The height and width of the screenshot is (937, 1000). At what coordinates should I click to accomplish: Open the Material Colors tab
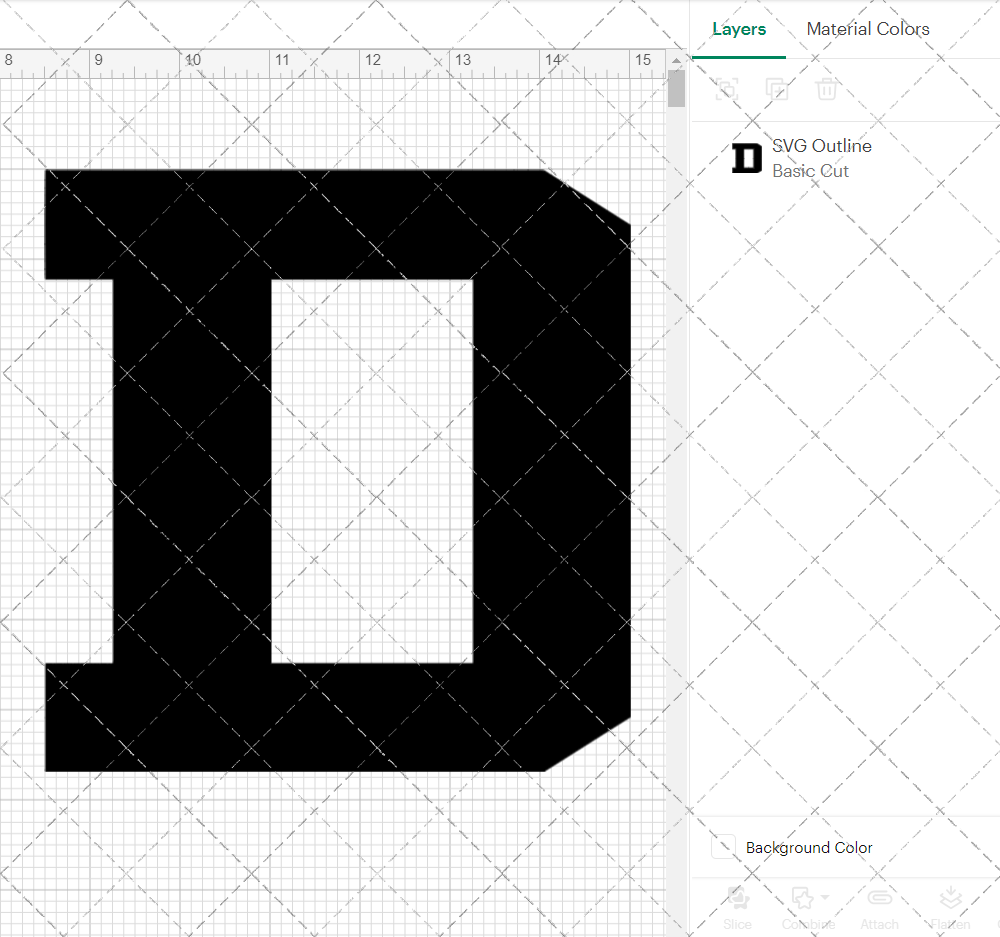pos(867,29)
